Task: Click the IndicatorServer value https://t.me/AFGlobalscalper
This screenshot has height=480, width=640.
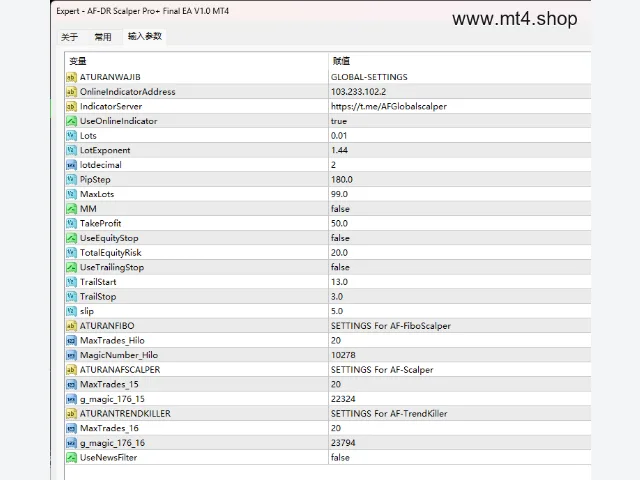Action: [x=389, y=107]
